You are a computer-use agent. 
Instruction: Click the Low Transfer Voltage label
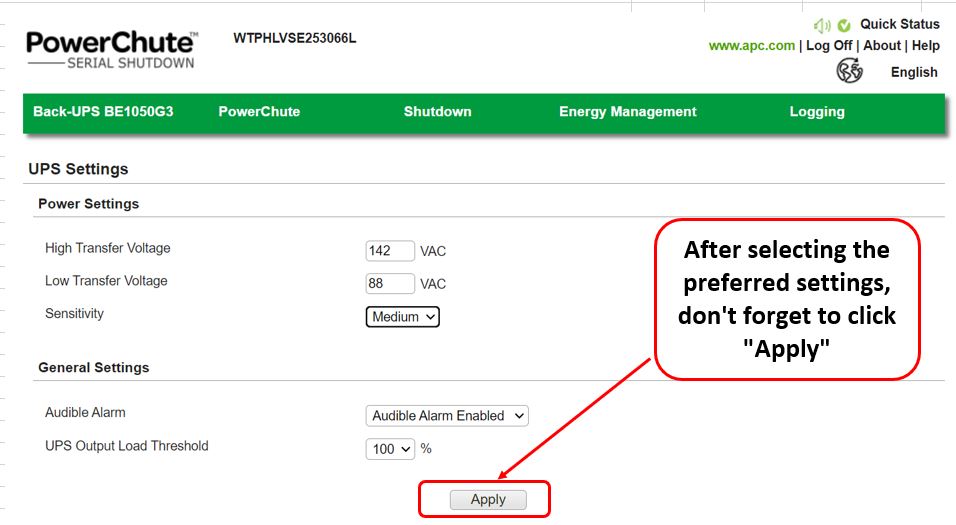(106, 281)
